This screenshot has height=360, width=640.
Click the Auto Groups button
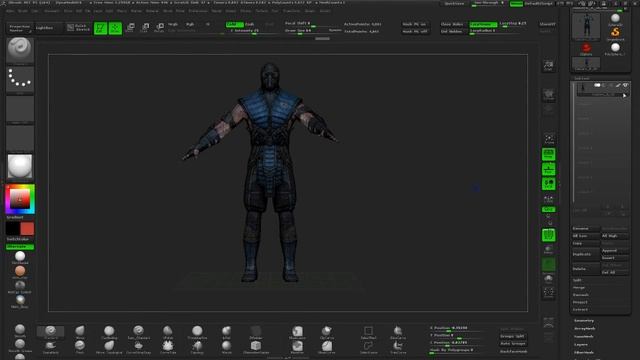tap(513, 344)
